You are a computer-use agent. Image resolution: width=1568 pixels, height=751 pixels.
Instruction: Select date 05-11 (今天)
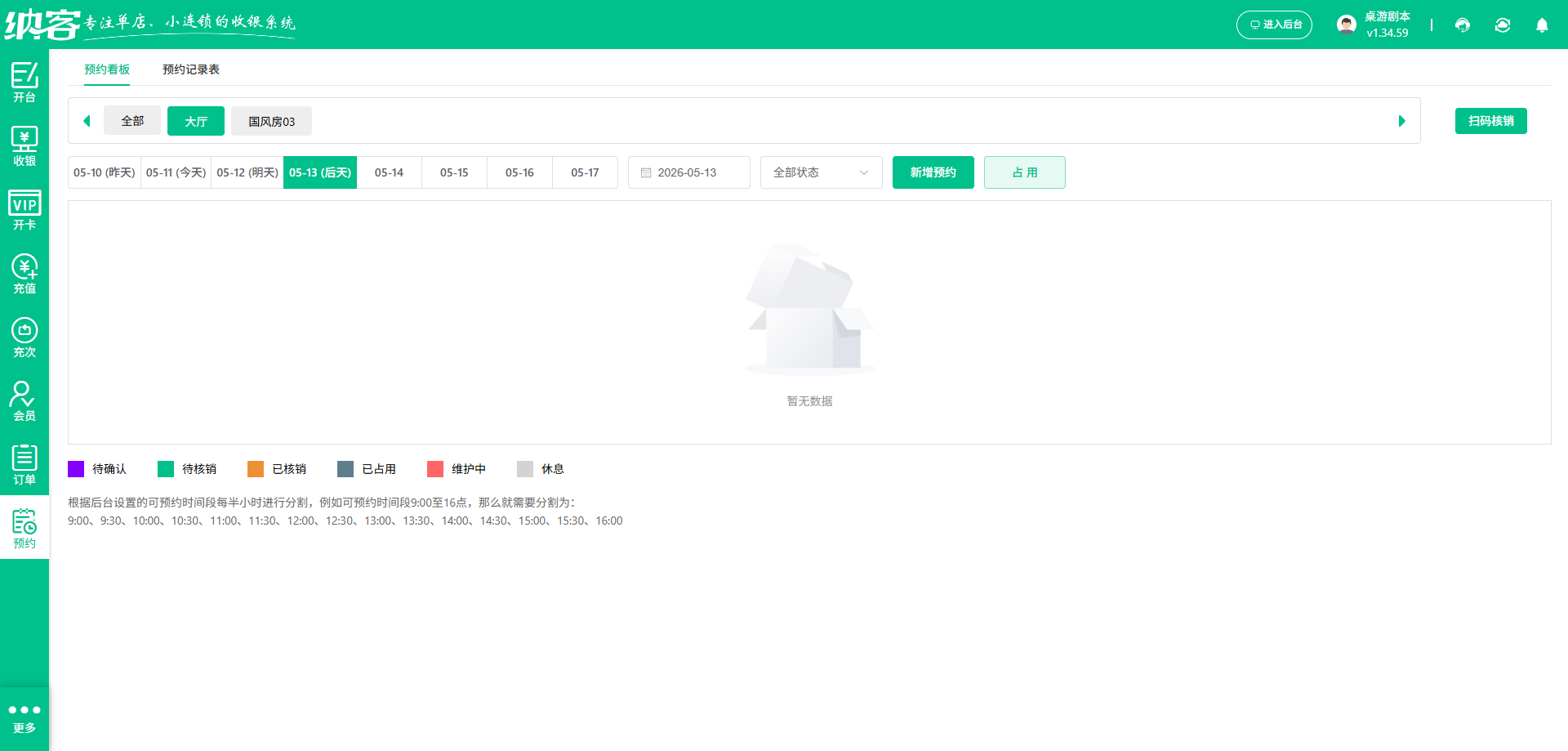(176, 172)
